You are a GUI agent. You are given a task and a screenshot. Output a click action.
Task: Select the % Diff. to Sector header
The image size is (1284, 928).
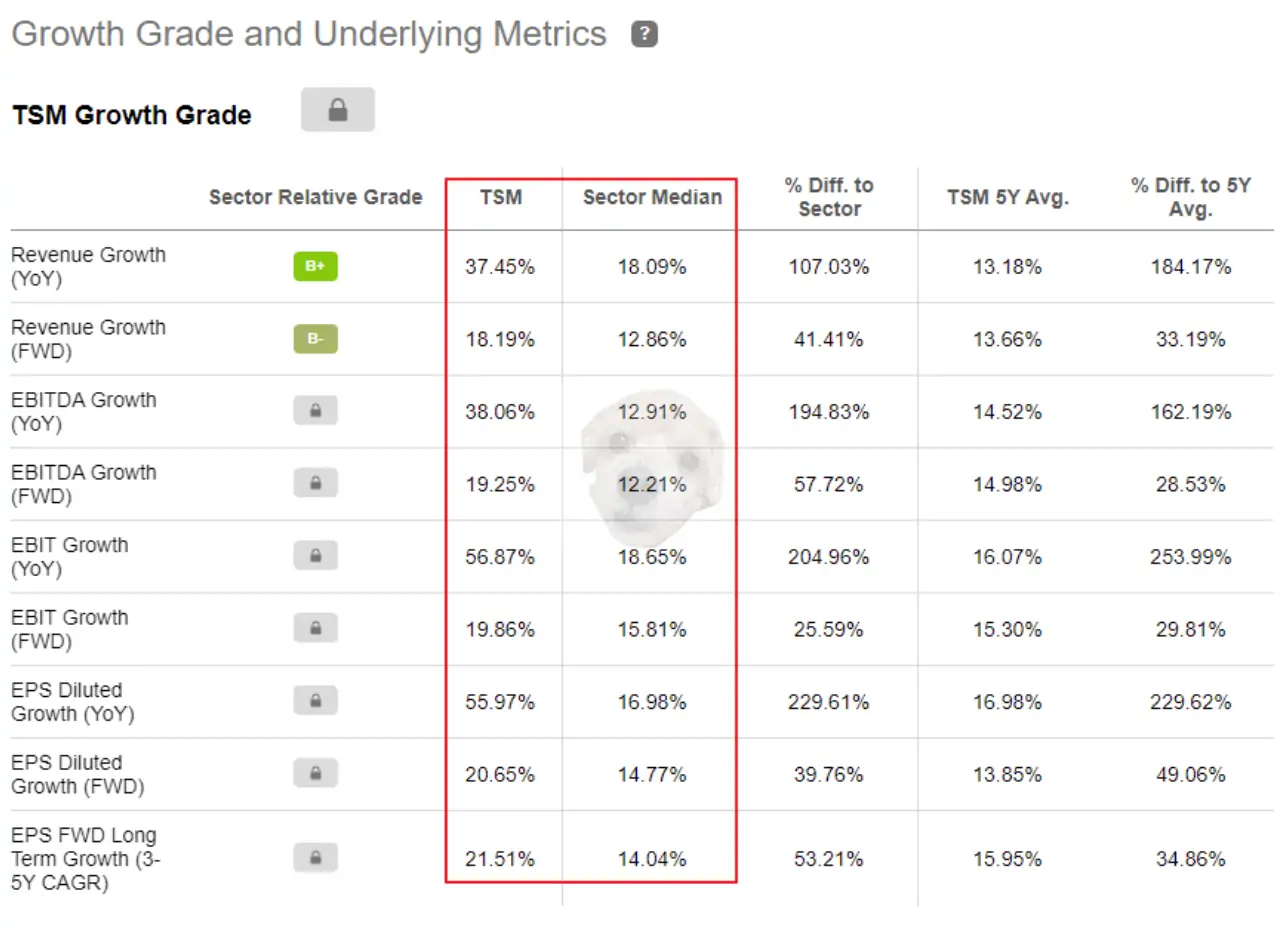click(x=830, y=197)
